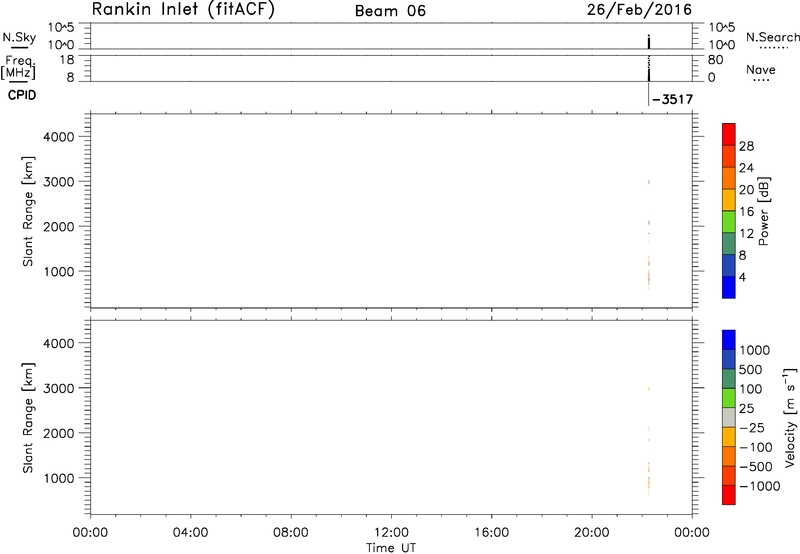Pick the gray Velocity swatch between -25 and 25

[729, 417]
